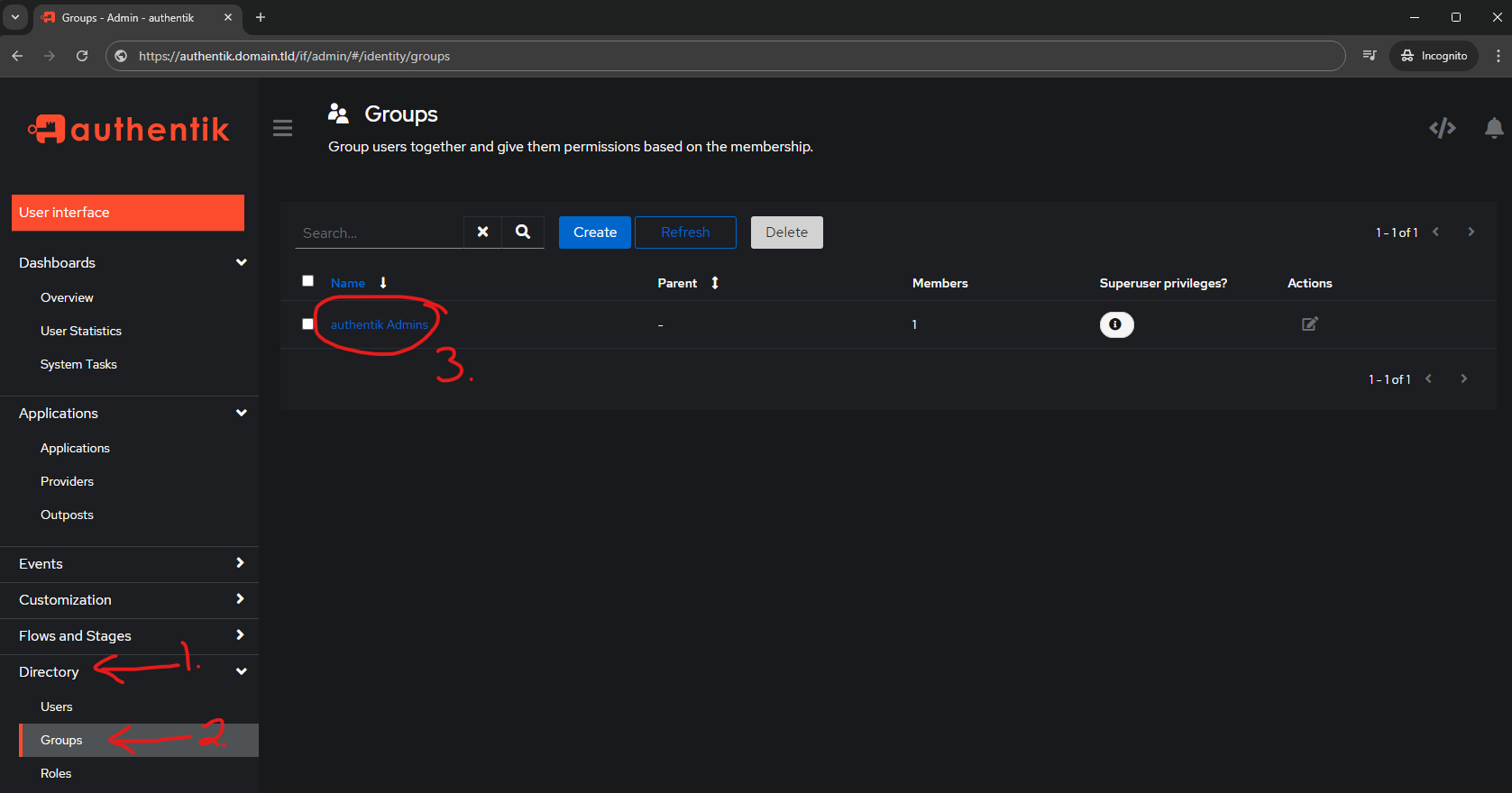1512x793 pixels.
Task: Open Applications sub-item
Action: click(x=75, y=448)
